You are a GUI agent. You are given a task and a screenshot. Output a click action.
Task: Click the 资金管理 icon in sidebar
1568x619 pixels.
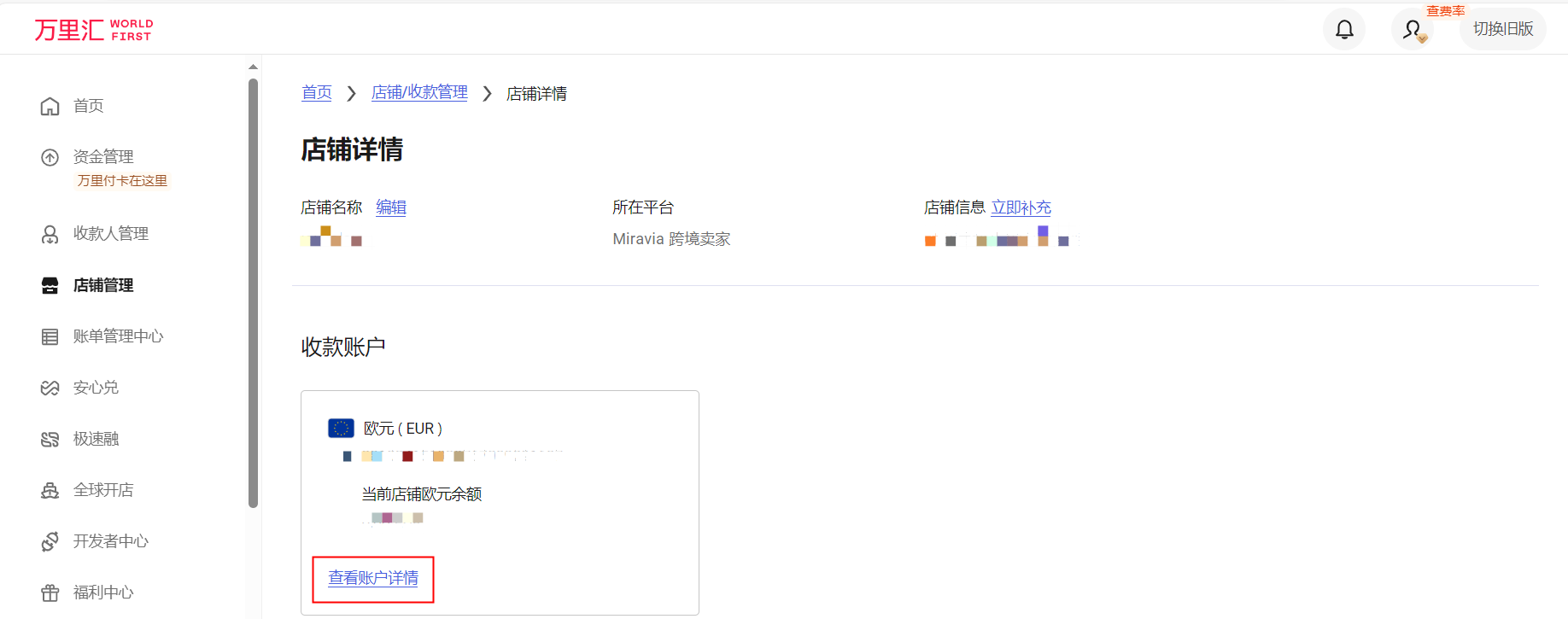coord(50,157)
